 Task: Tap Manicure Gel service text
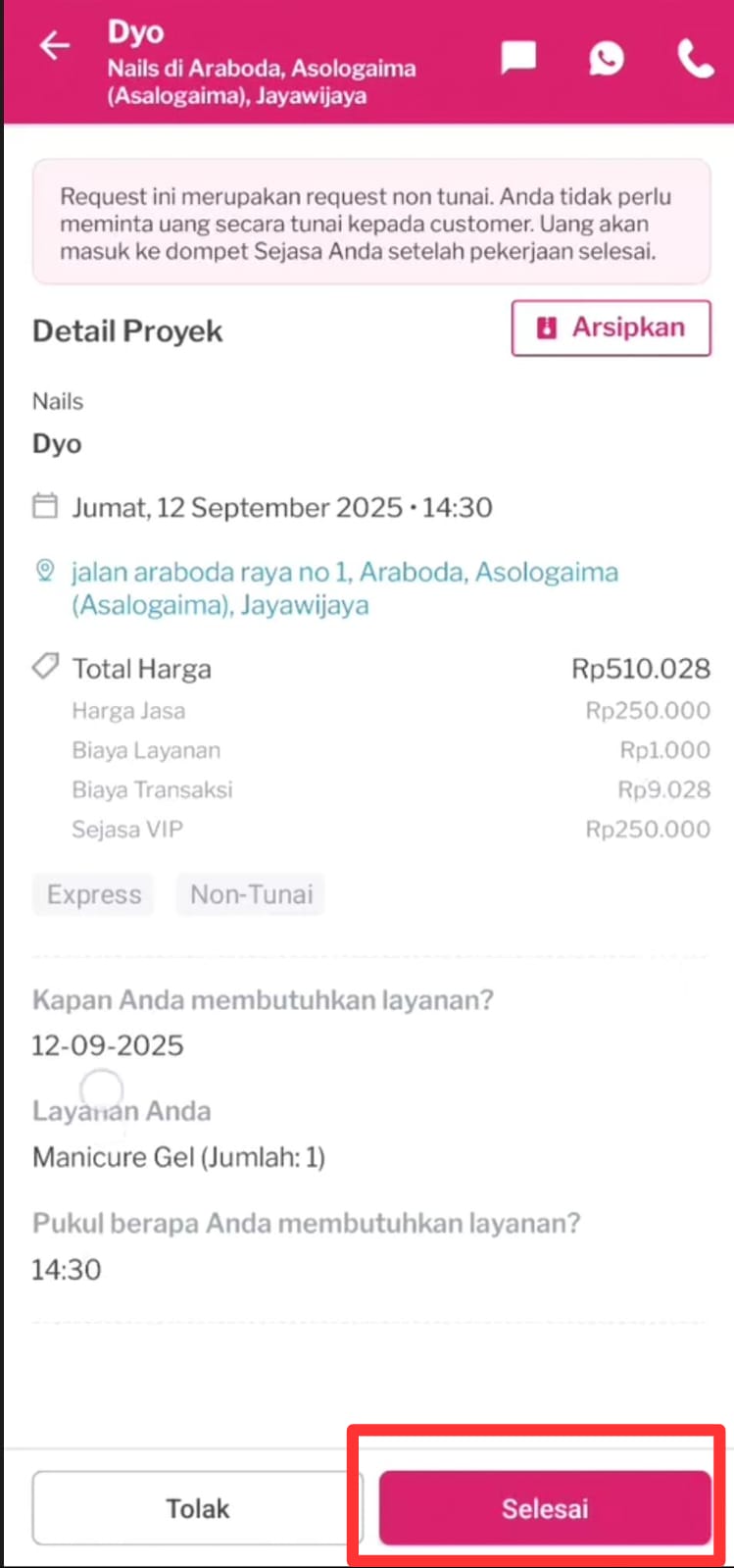coord(178,1157)
